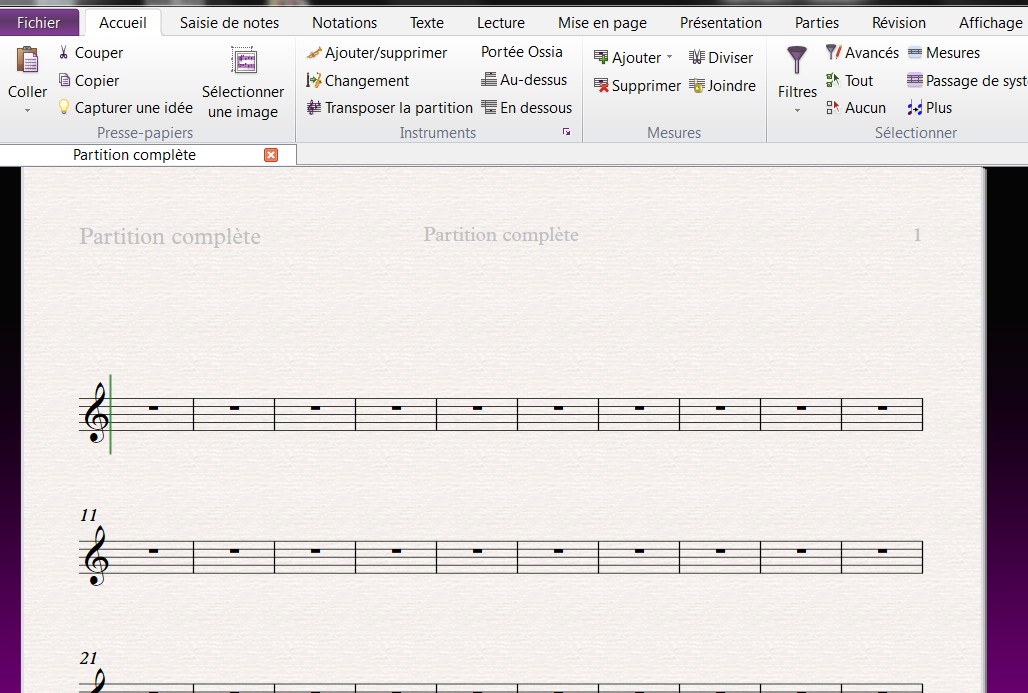Select the Changement d'instrument icon

pos(314,80)
